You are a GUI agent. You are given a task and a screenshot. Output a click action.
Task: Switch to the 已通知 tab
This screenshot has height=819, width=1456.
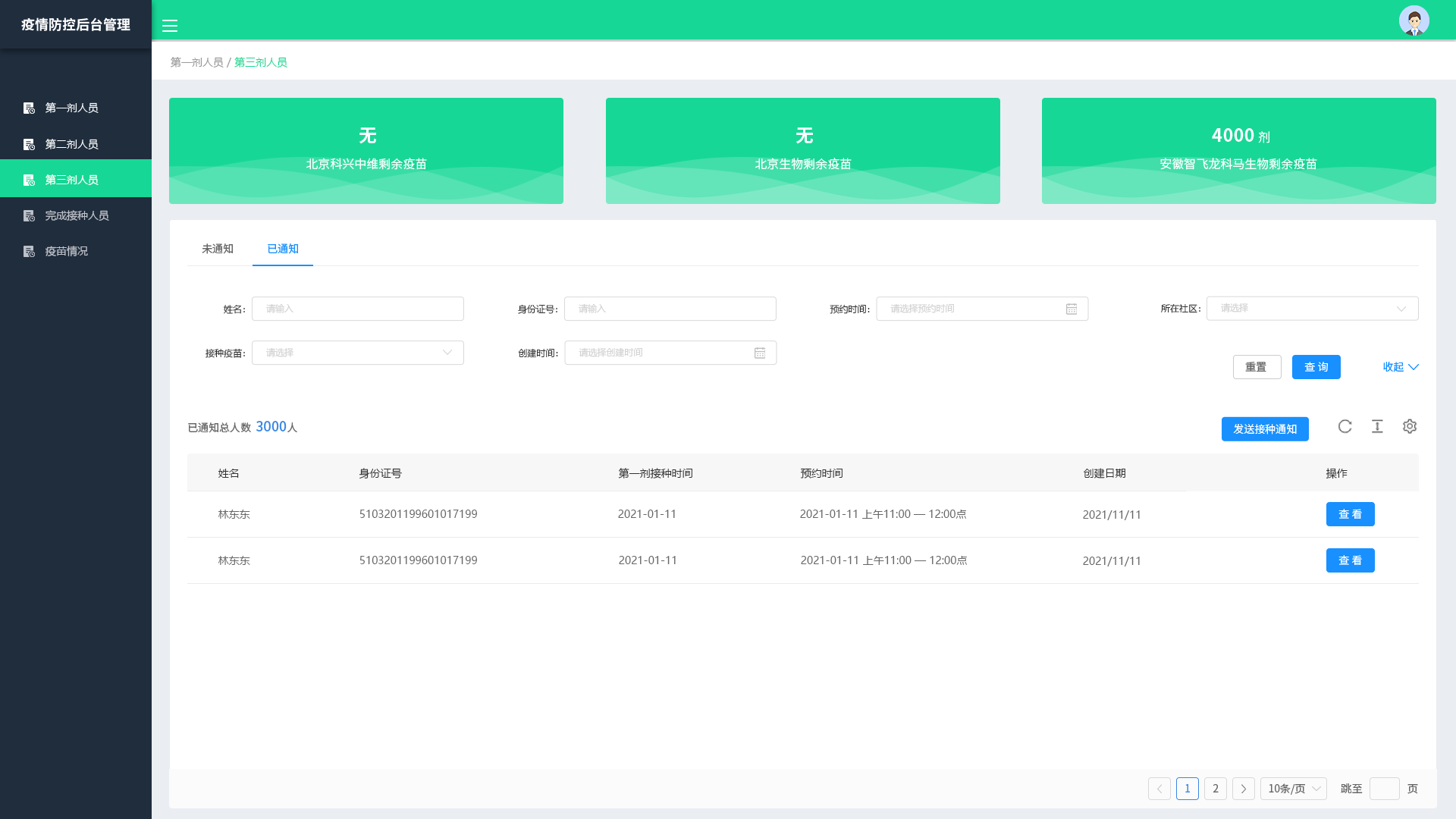[283, 249]
